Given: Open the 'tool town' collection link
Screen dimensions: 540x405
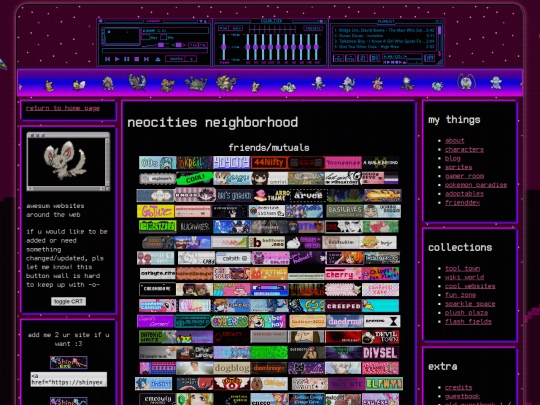Looking at the screenshot, I should click(x=462, y=268).
